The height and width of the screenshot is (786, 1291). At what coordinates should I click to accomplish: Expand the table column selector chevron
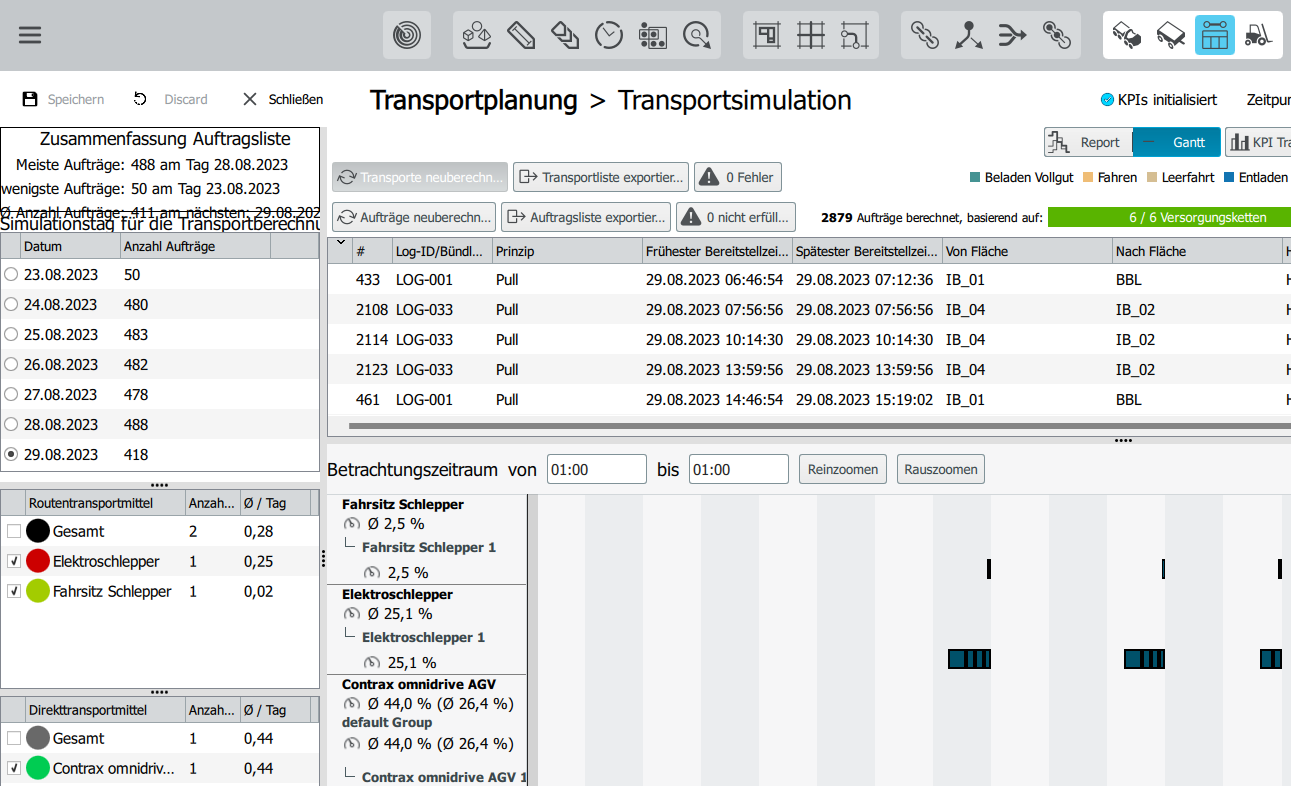[340, 242]
